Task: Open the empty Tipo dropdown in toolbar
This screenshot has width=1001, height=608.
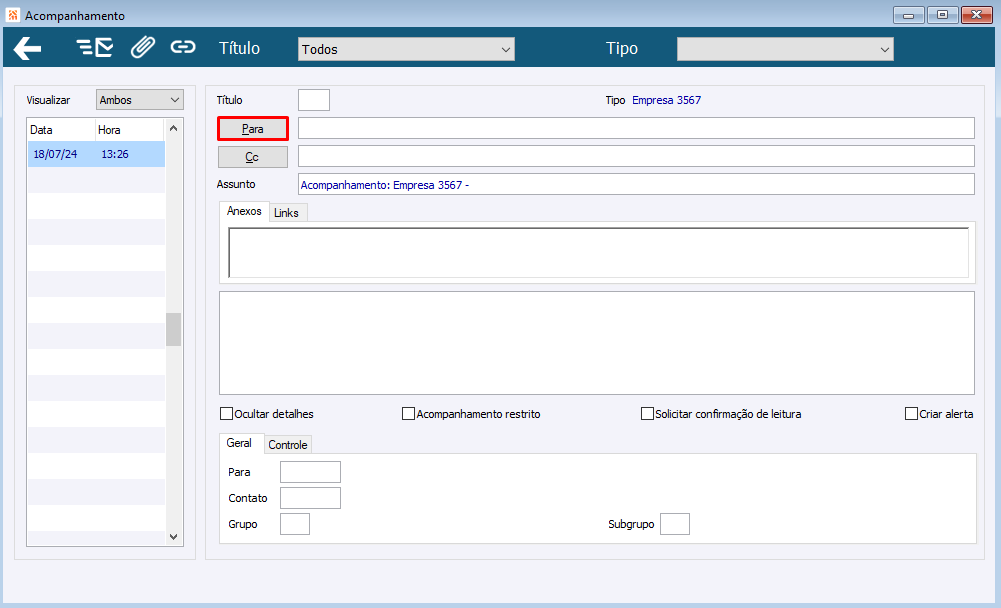Action: pyautogui.click(x=785, y=49)
